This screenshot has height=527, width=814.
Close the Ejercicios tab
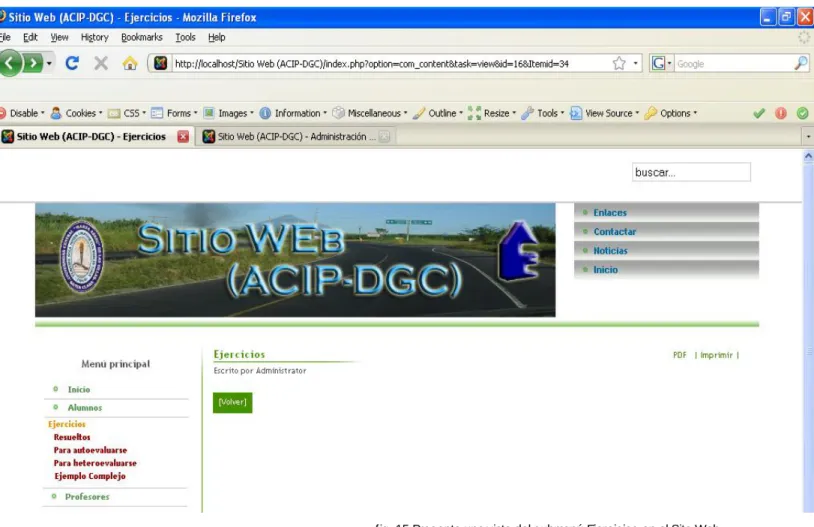[x=183, y=137]
